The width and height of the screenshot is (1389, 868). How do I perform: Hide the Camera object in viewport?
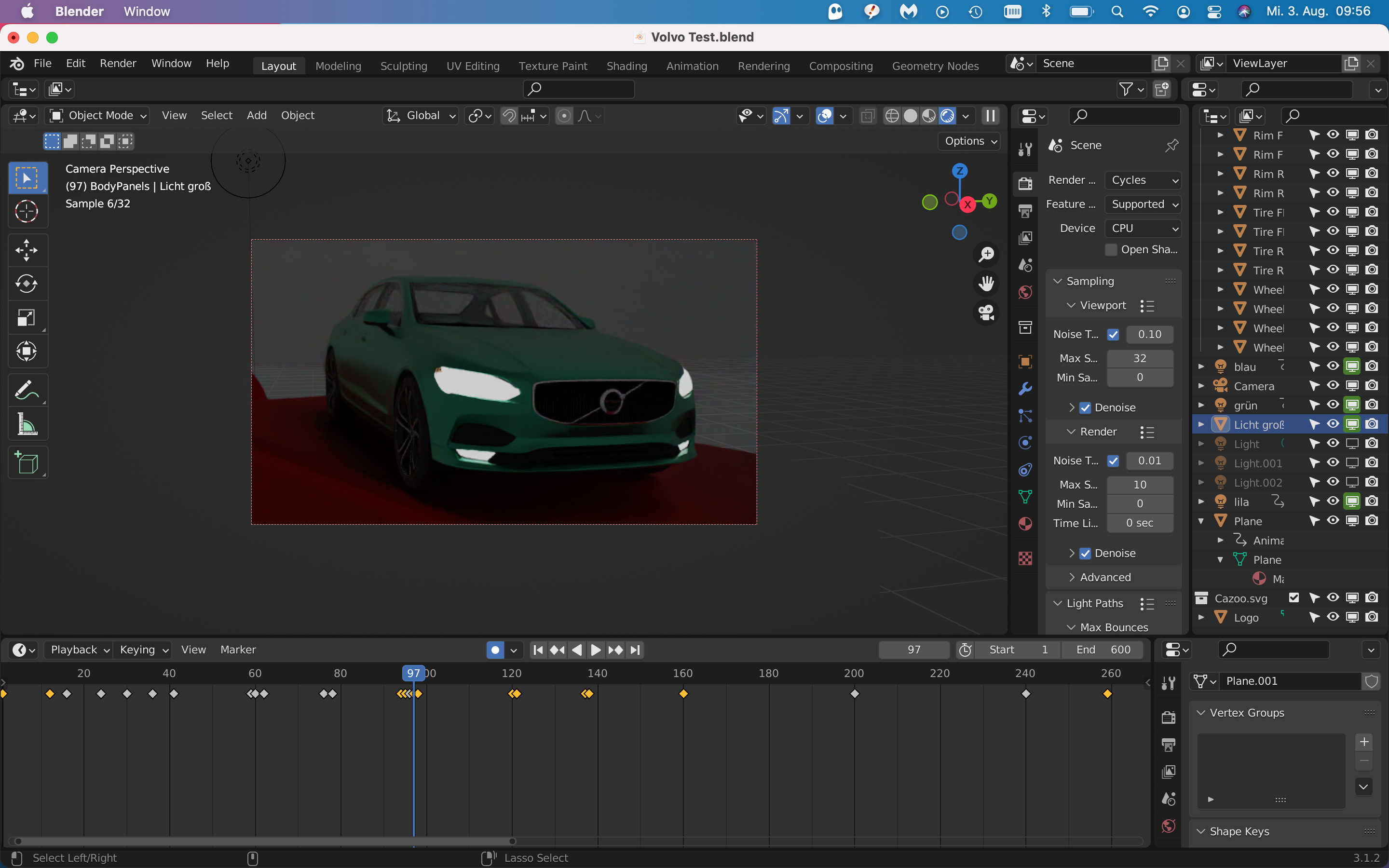[1333, 386]
